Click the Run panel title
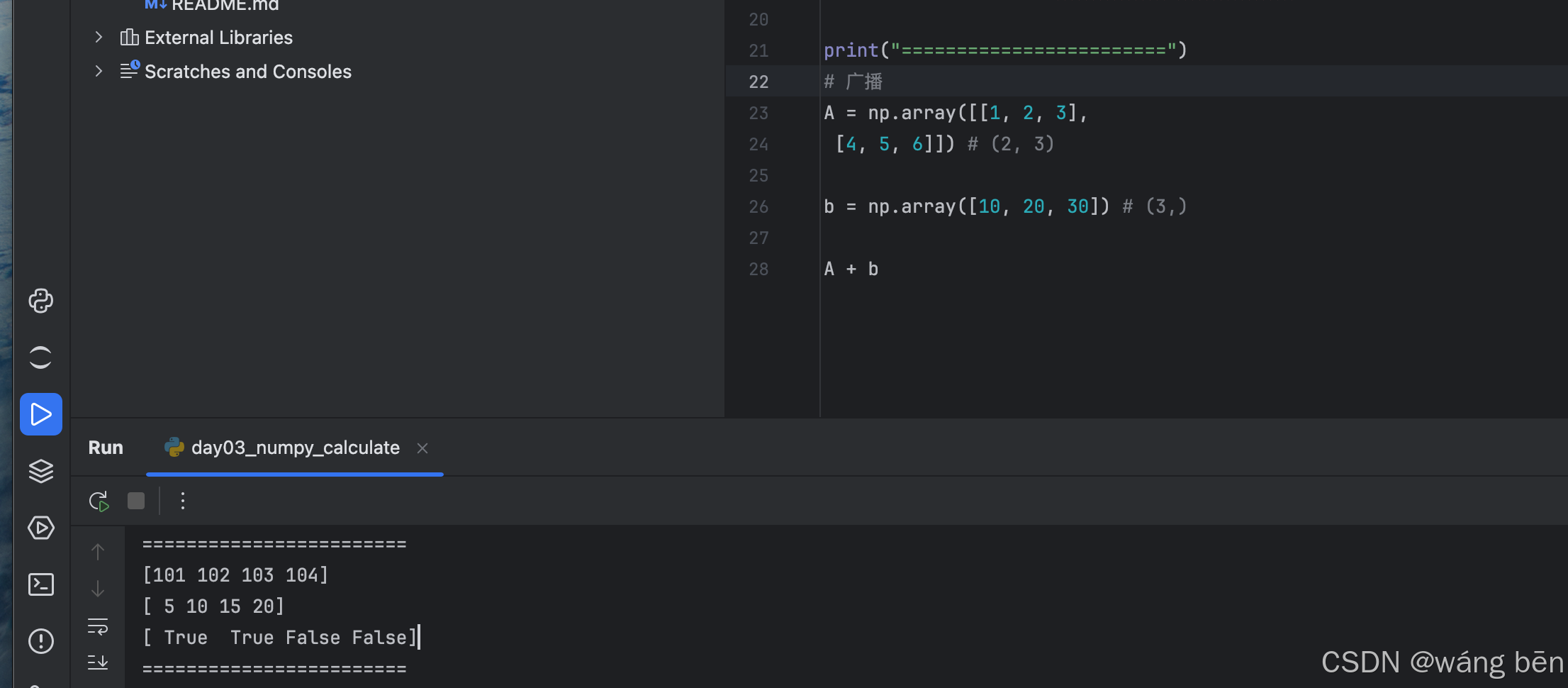The width and height of the screenshot is (1568, 688). point(106,448)
